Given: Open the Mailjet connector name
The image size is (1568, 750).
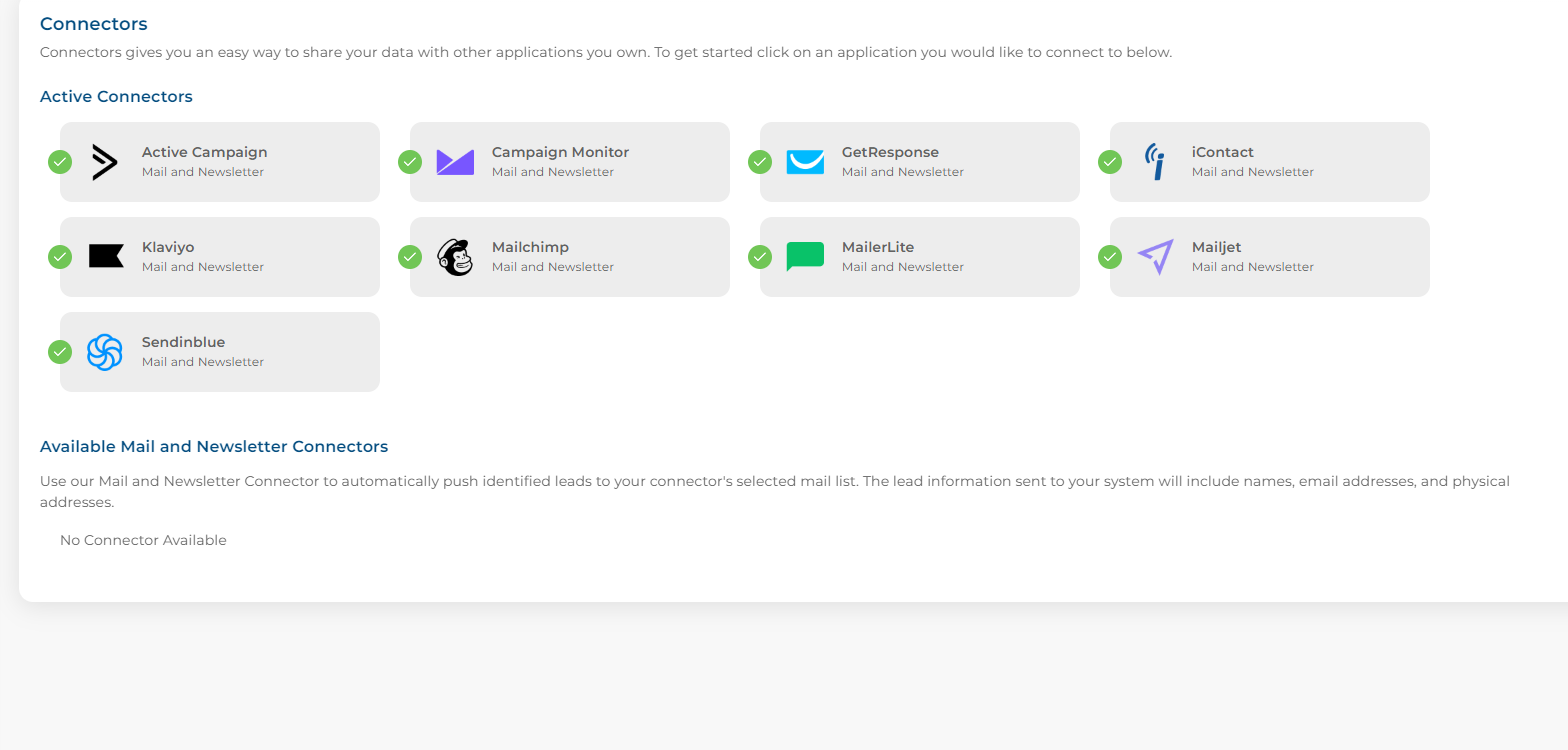Looking at the screenshot, I should pos(1216,247).
